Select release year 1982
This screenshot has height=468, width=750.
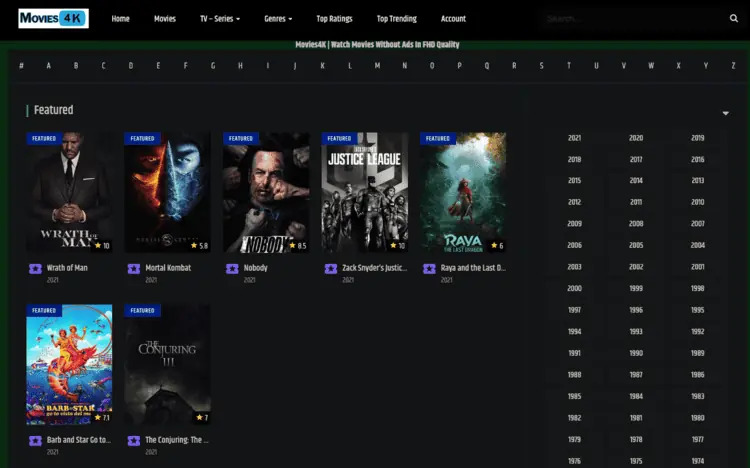coord(574,418)
